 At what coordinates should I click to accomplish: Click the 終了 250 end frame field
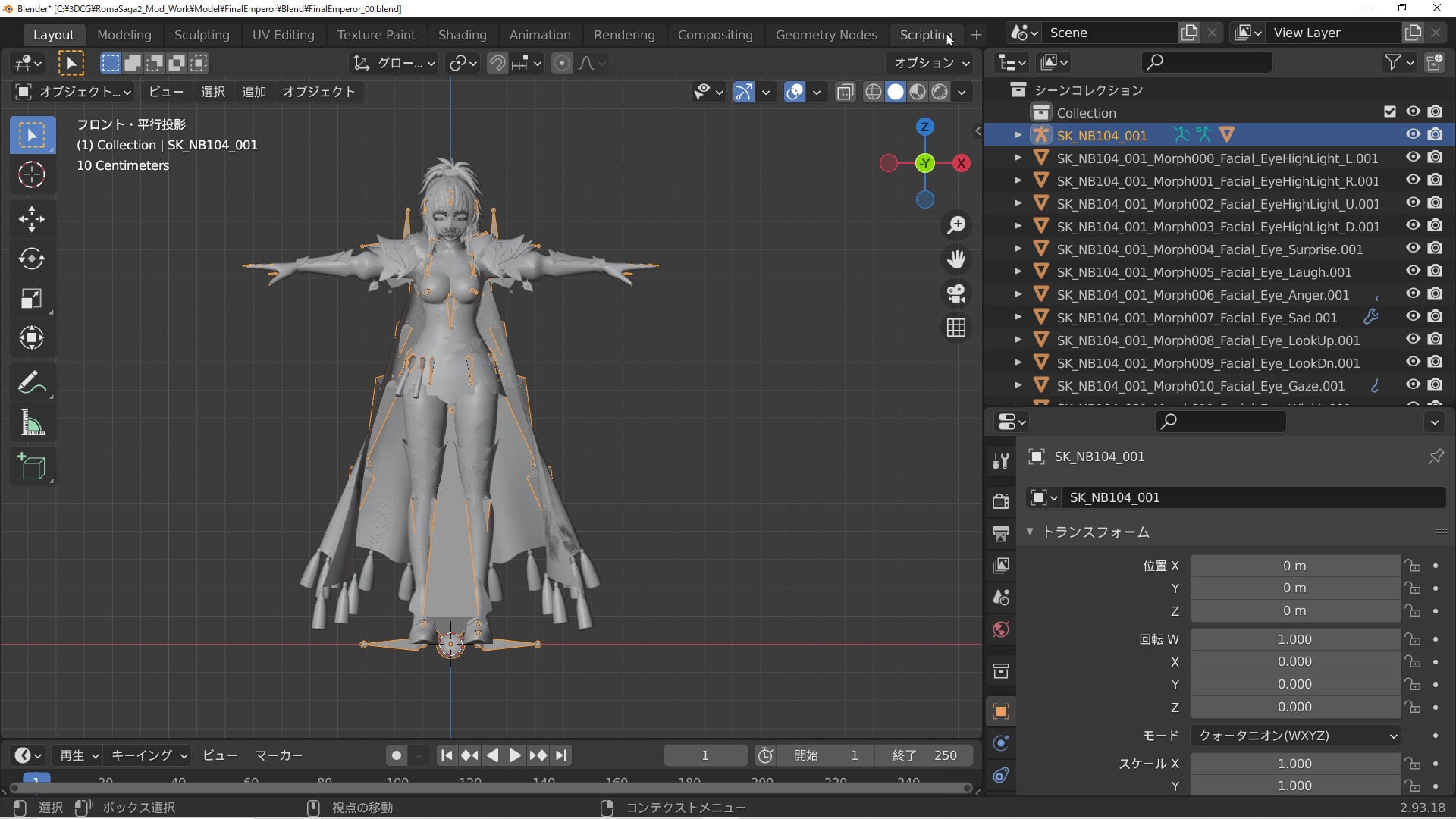point(924,755)
